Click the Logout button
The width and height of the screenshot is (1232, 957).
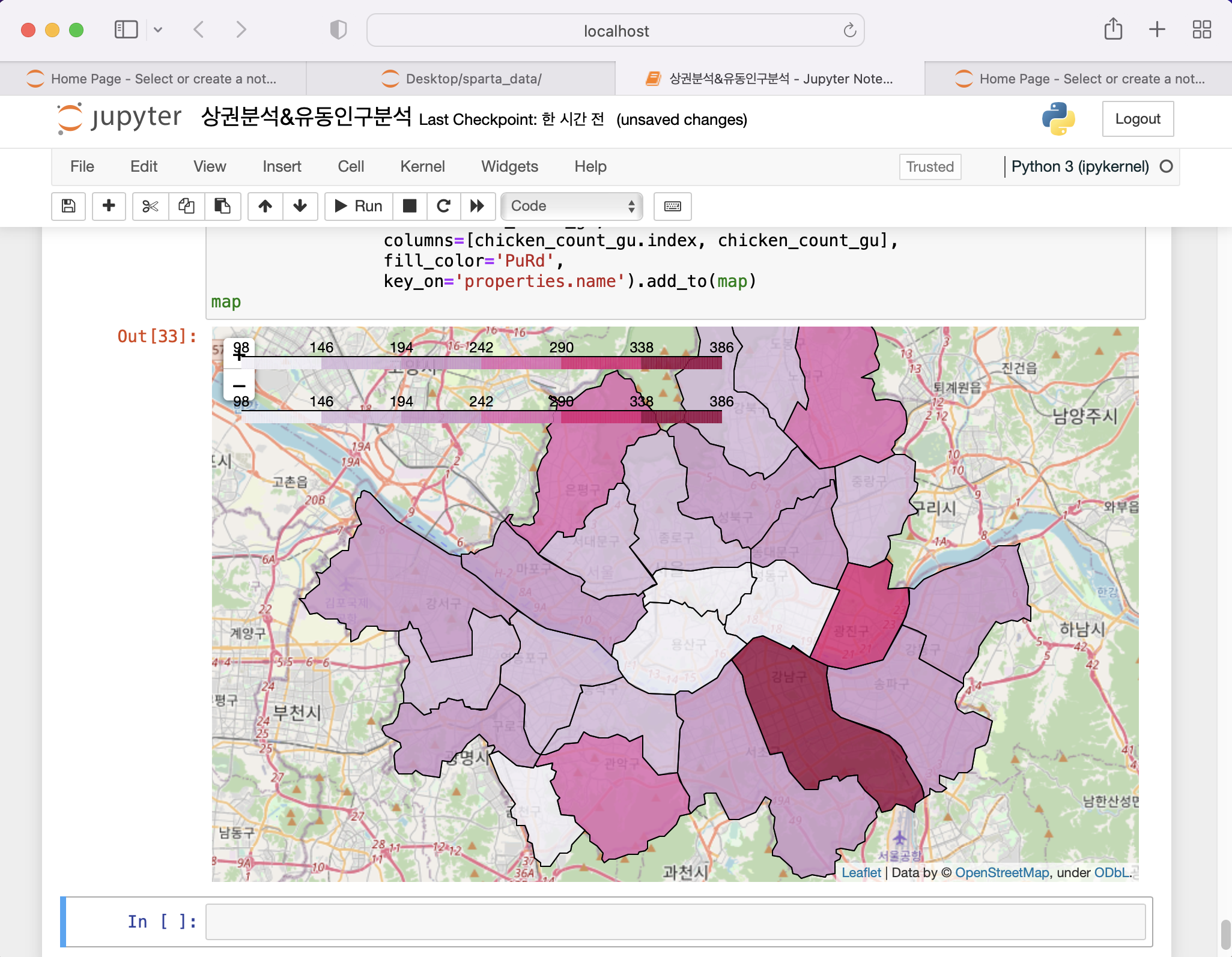[x=1137, y=119]
